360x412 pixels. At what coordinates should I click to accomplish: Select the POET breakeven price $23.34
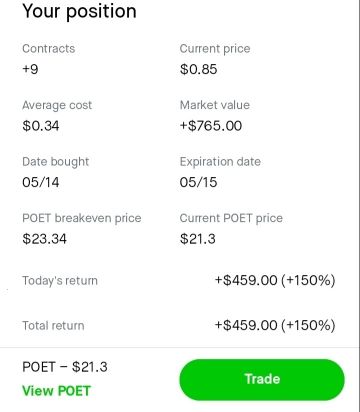coord(44,239)
